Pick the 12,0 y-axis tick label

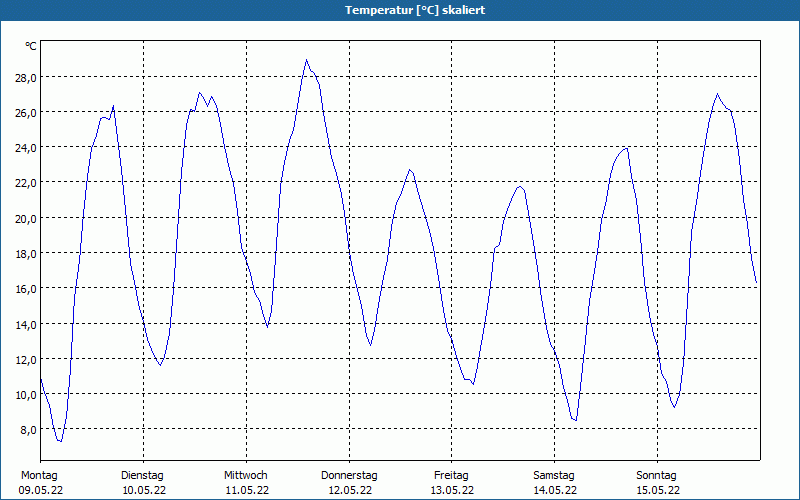[x=25, y=359]
